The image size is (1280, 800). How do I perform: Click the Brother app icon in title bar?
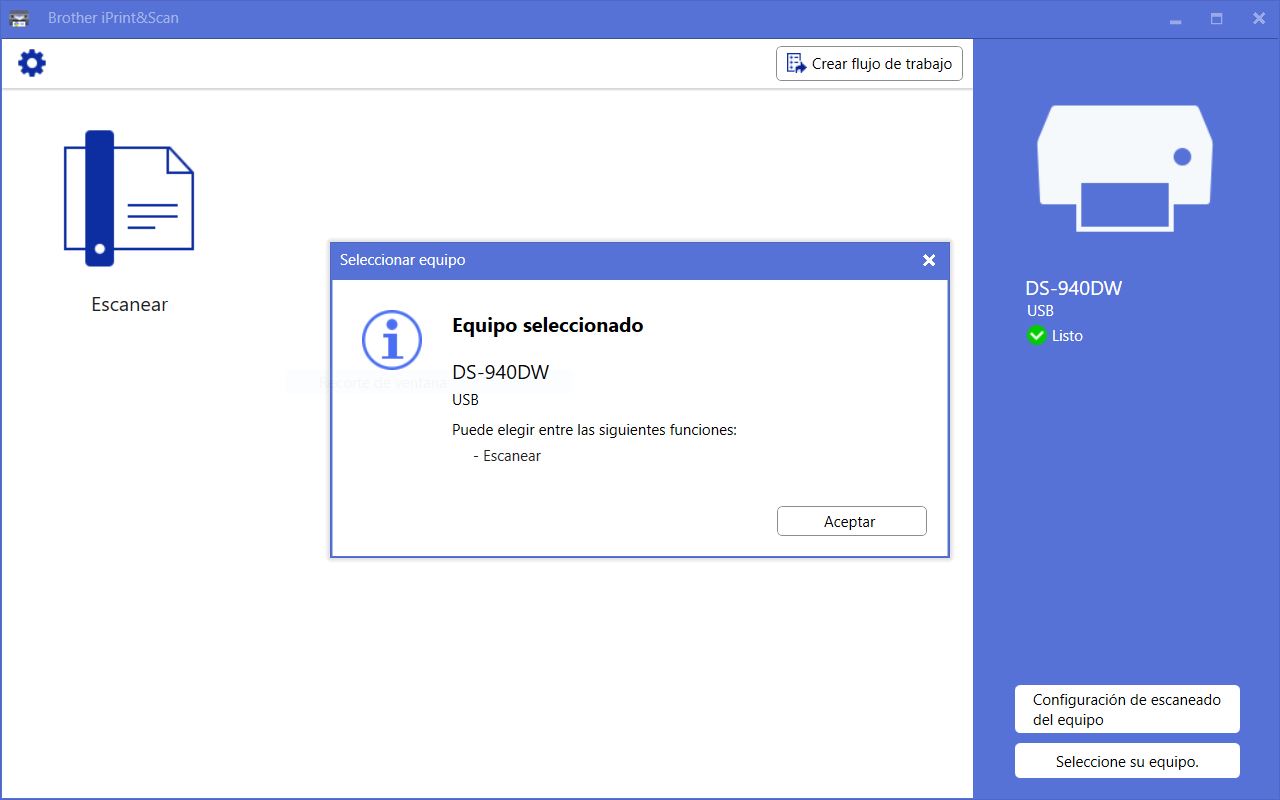(19, 19)
